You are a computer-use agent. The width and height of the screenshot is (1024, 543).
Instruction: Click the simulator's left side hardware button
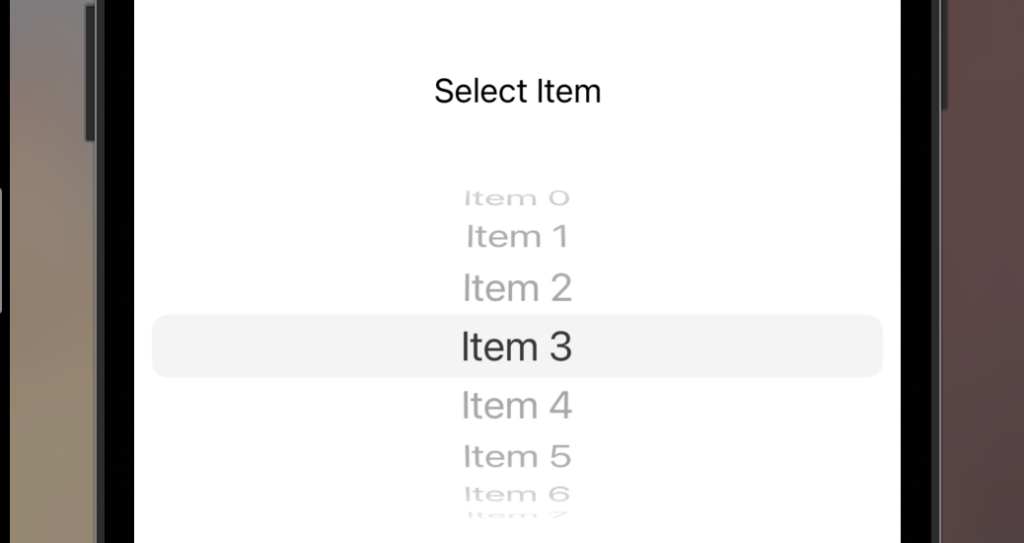tap(90, 73)
